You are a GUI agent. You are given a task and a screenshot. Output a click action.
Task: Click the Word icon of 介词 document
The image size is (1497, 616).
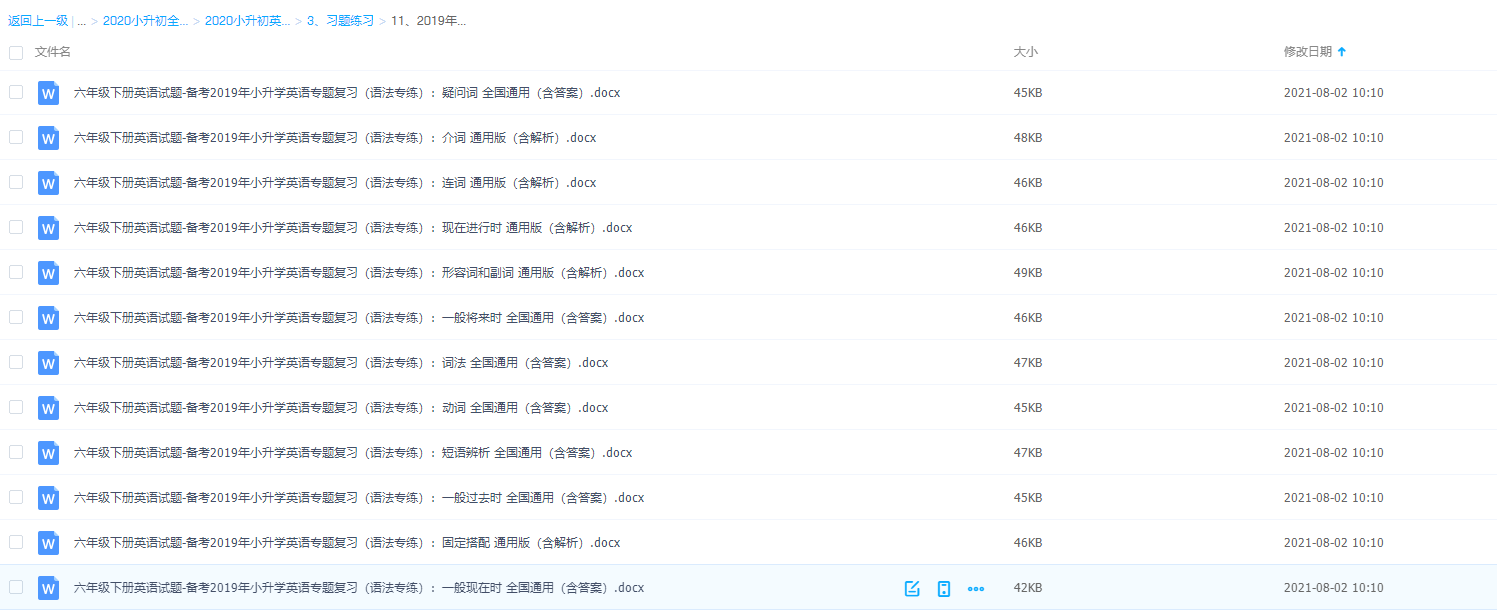[x=48, y=138]
